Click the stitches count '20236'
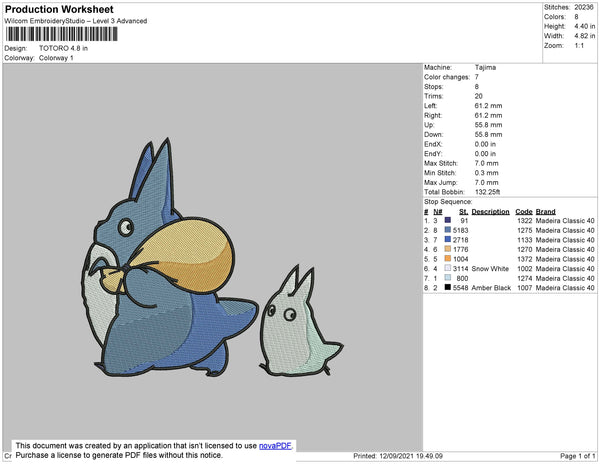This screenshot has width=600, height=464. (584, 7)
